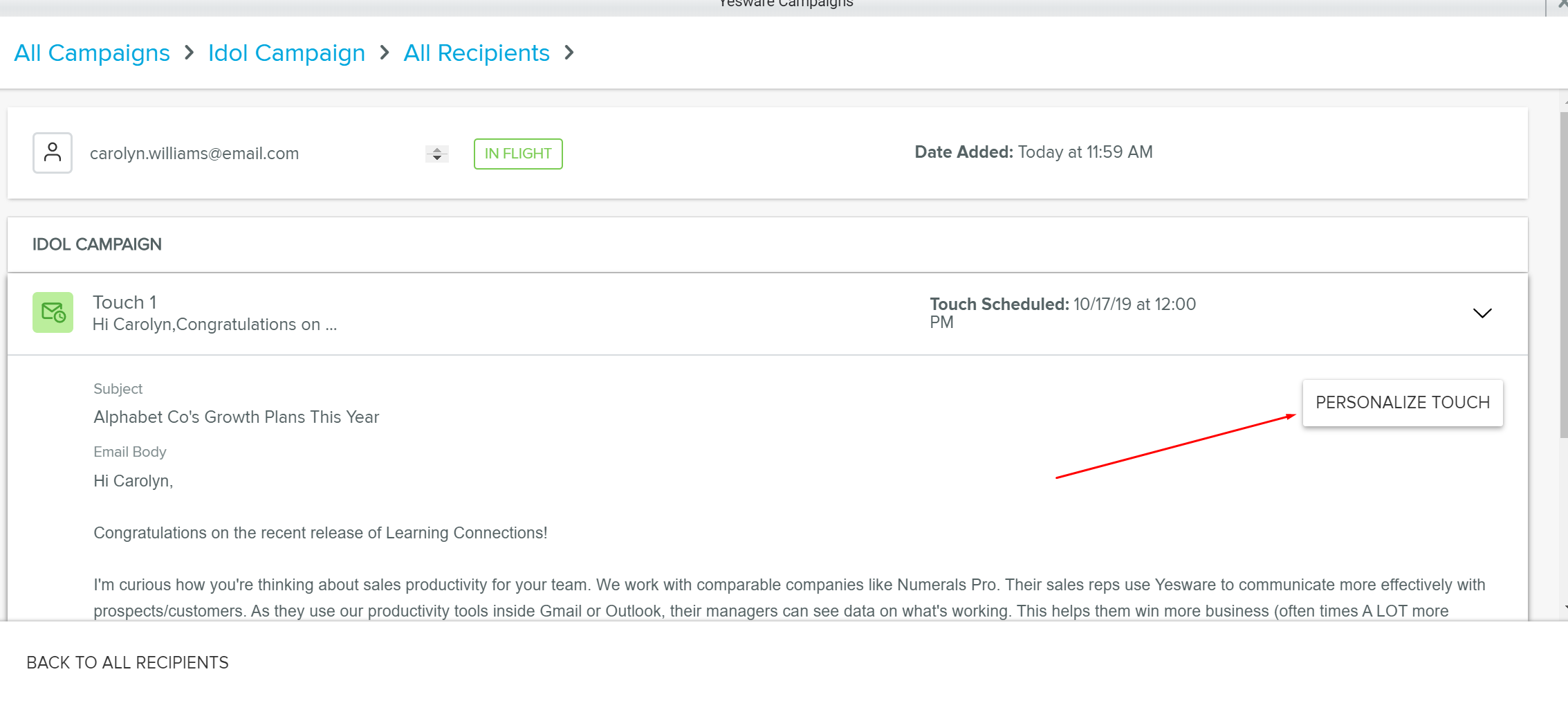1568x701 pixels.
Task: Go to All Campaigns breadcrumb
Action: pyautogui.click(x=92, y=53)
